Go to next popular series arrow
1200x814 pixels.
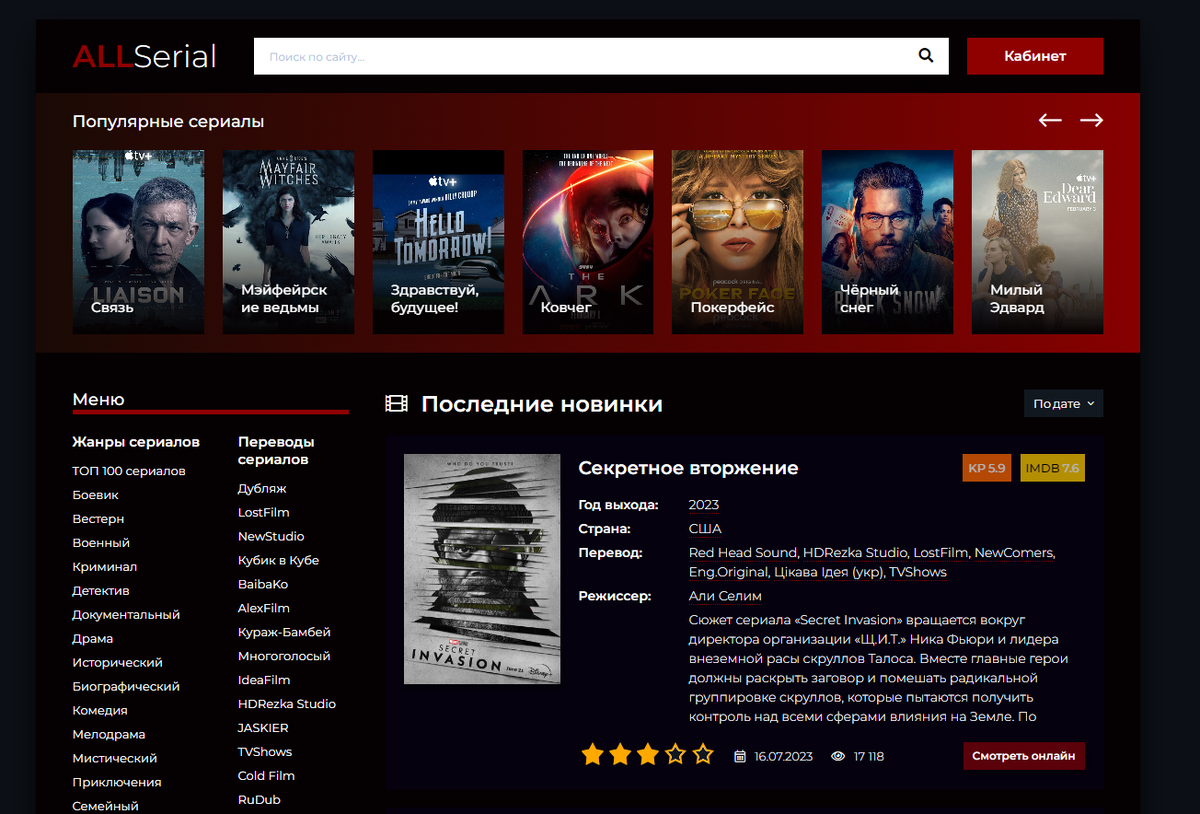(x=1091, y=120)
